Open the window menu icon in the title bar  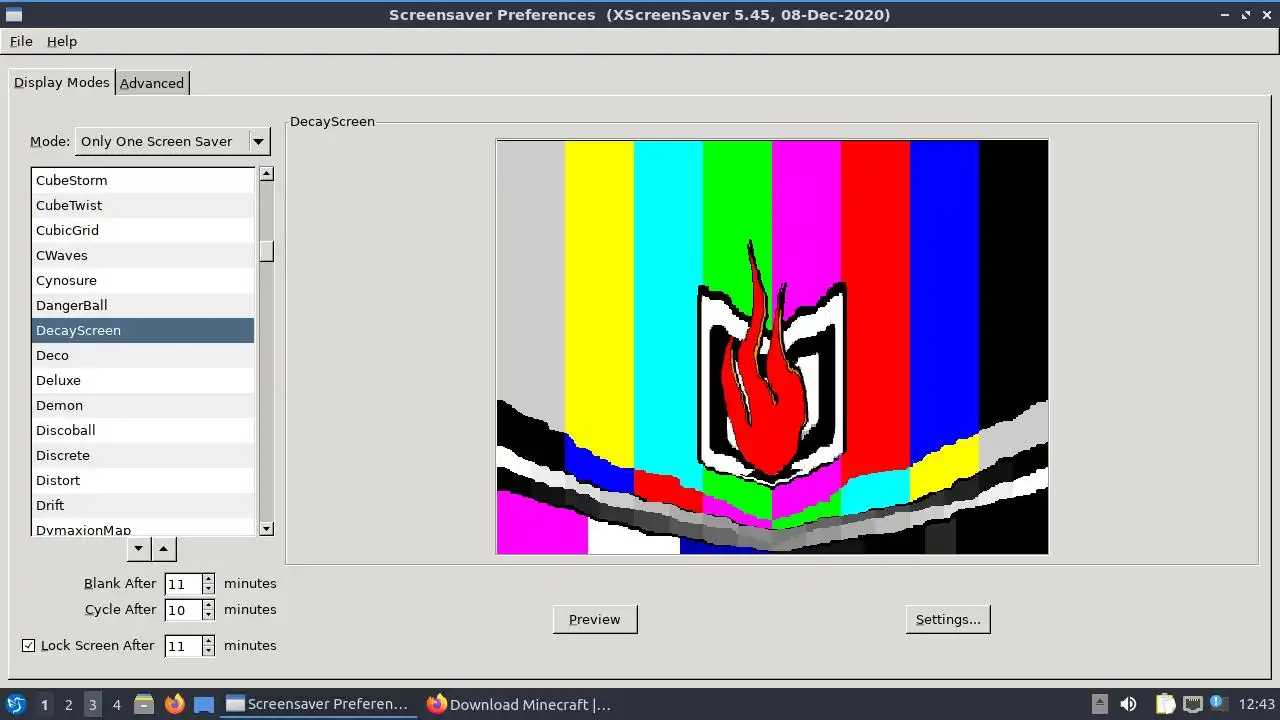click(13, 15)
